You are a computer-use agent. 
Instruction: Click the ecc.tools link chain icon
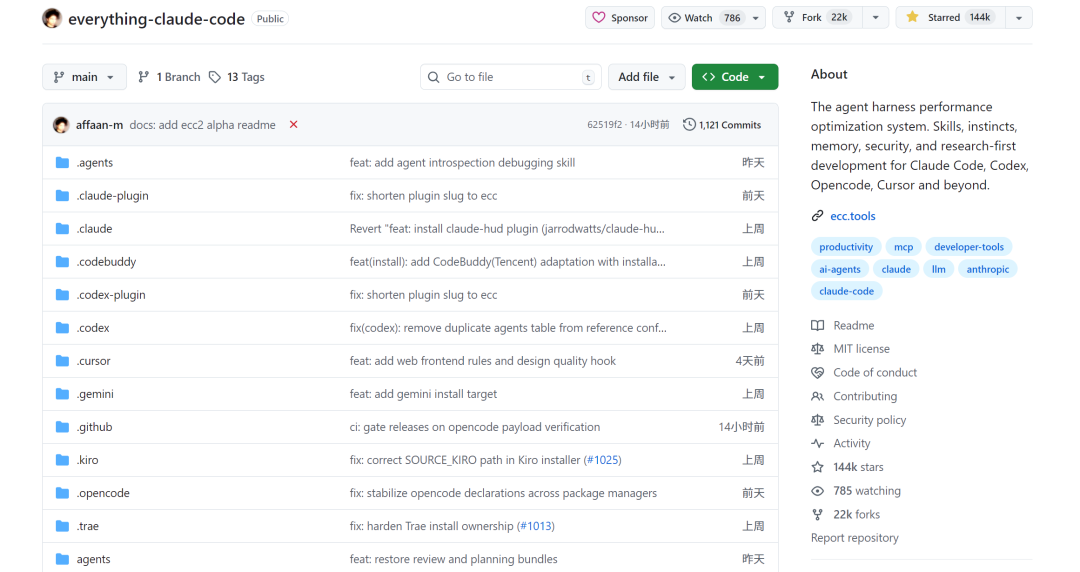(x=818, y=216)
